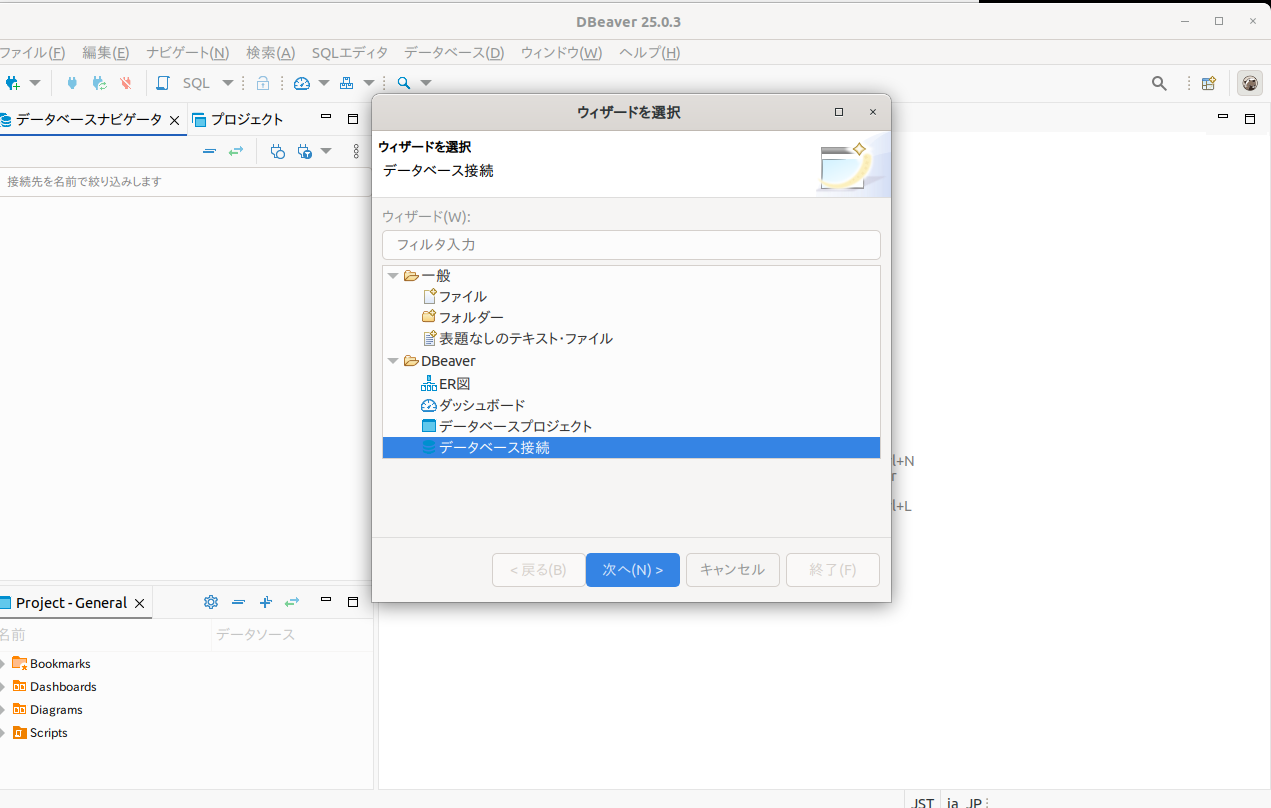Viewport: 1271px width, 808px height.
Task: Click the blue search magnifier in main toolbar
Action: [x=404, y=83]
